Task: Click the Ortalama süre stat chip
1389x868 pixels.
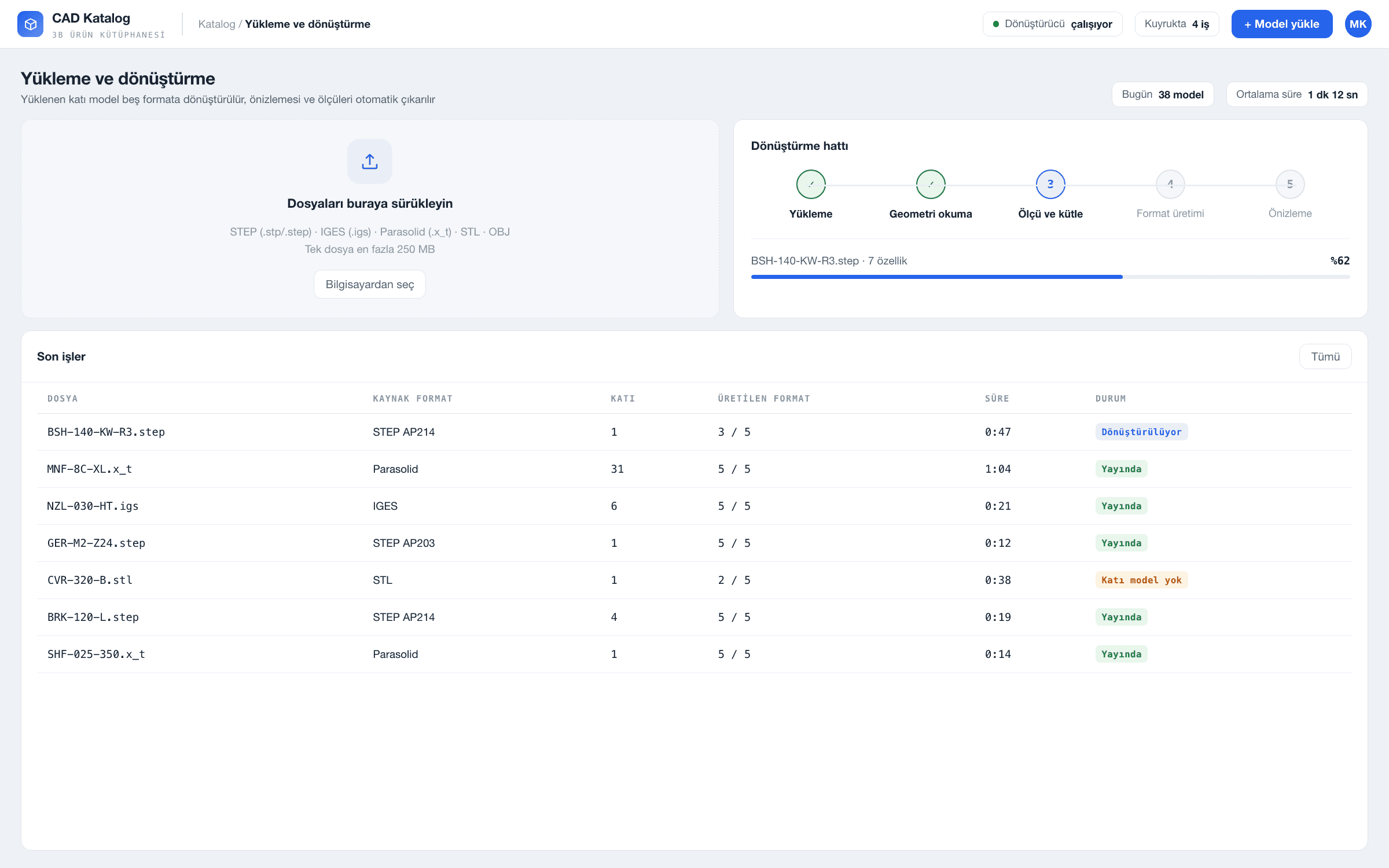Action: point(1297,94)
